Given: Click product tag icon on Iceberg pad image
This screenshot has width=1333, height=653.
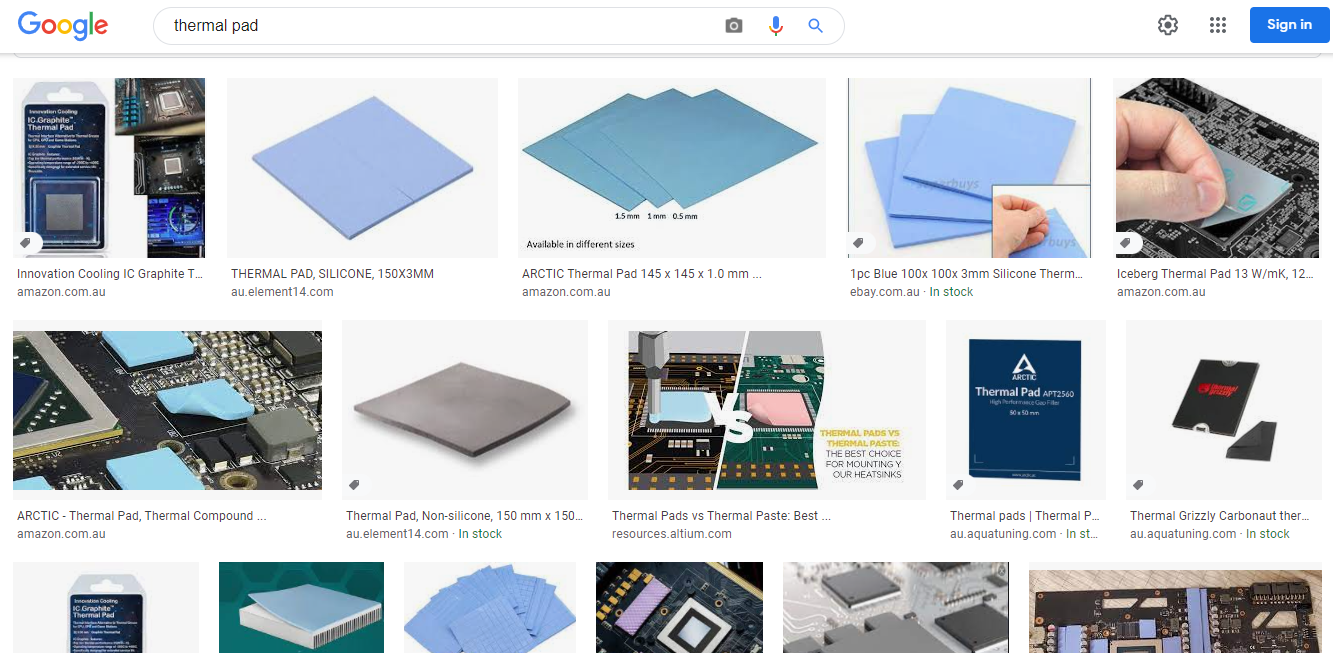Looking at the screenshot, I should pos(1126,243).
